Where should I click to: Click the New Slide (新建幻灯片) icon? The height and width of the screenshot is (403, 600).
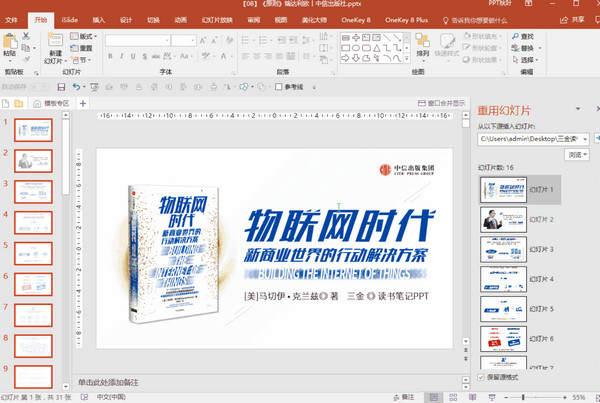pos(55,41)
